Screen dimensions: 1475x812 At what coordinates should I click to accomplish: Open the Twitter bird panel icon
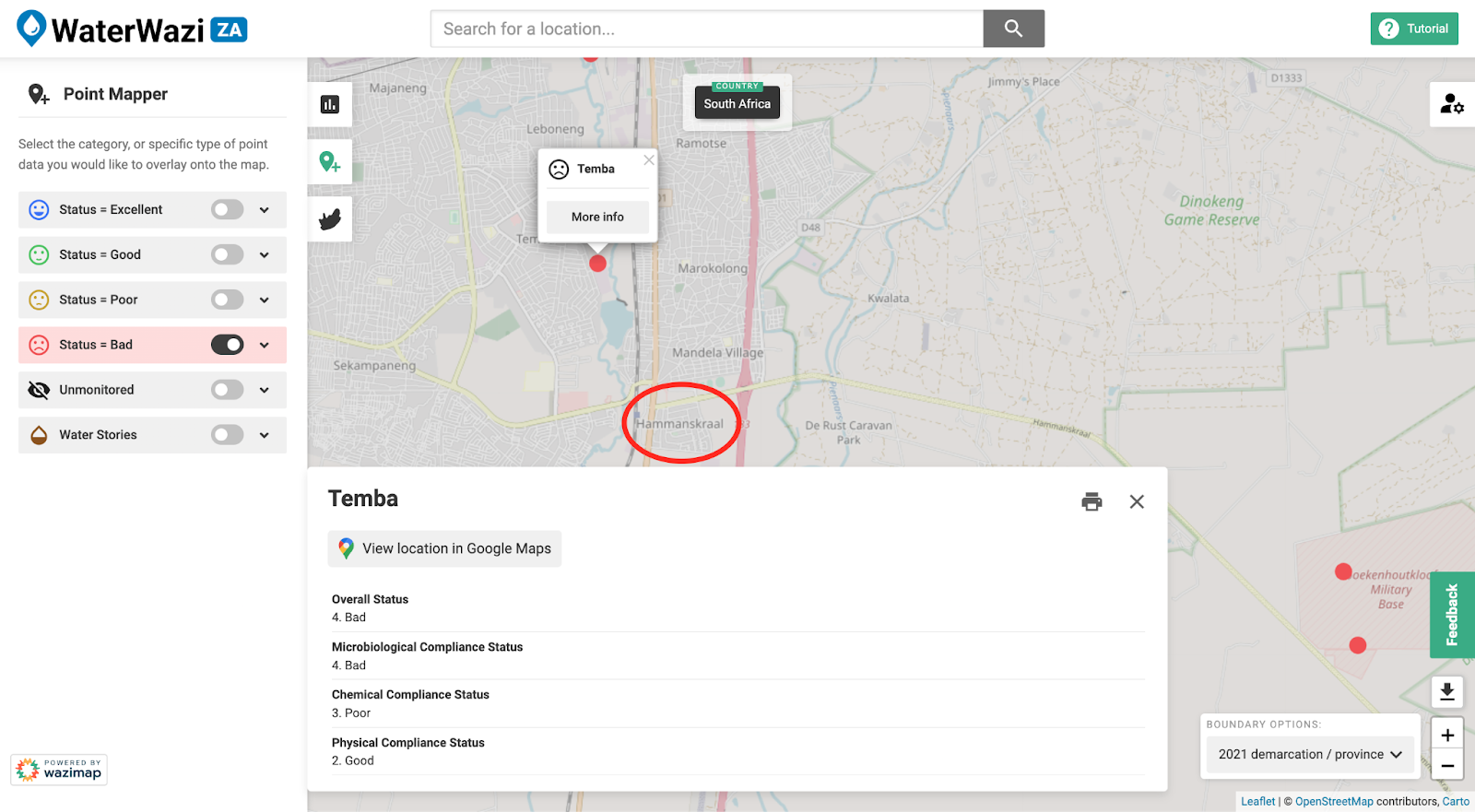pyautogui.click(x=330, y=219)
